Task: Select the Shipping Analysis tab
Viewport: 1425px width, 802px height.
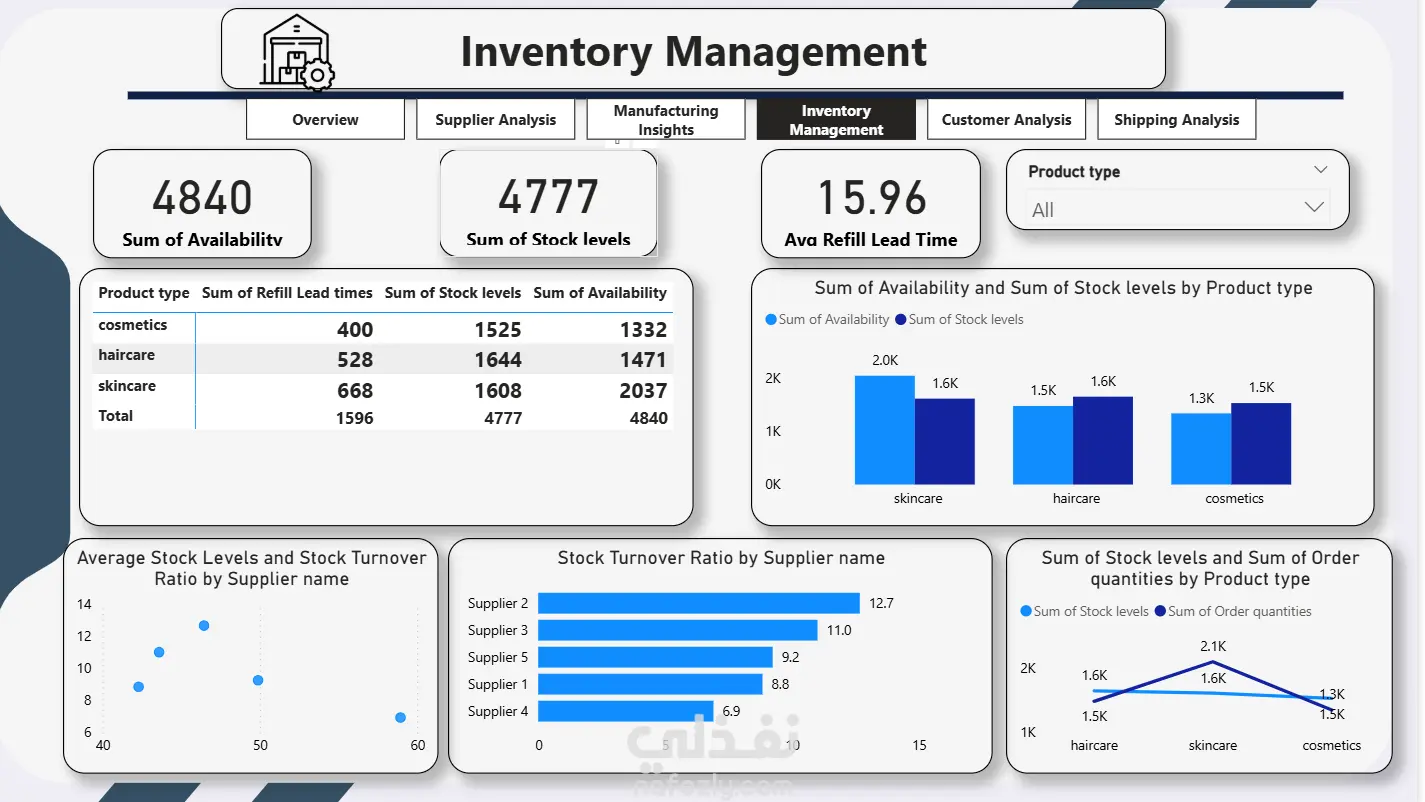Action: coord(1177,119)
